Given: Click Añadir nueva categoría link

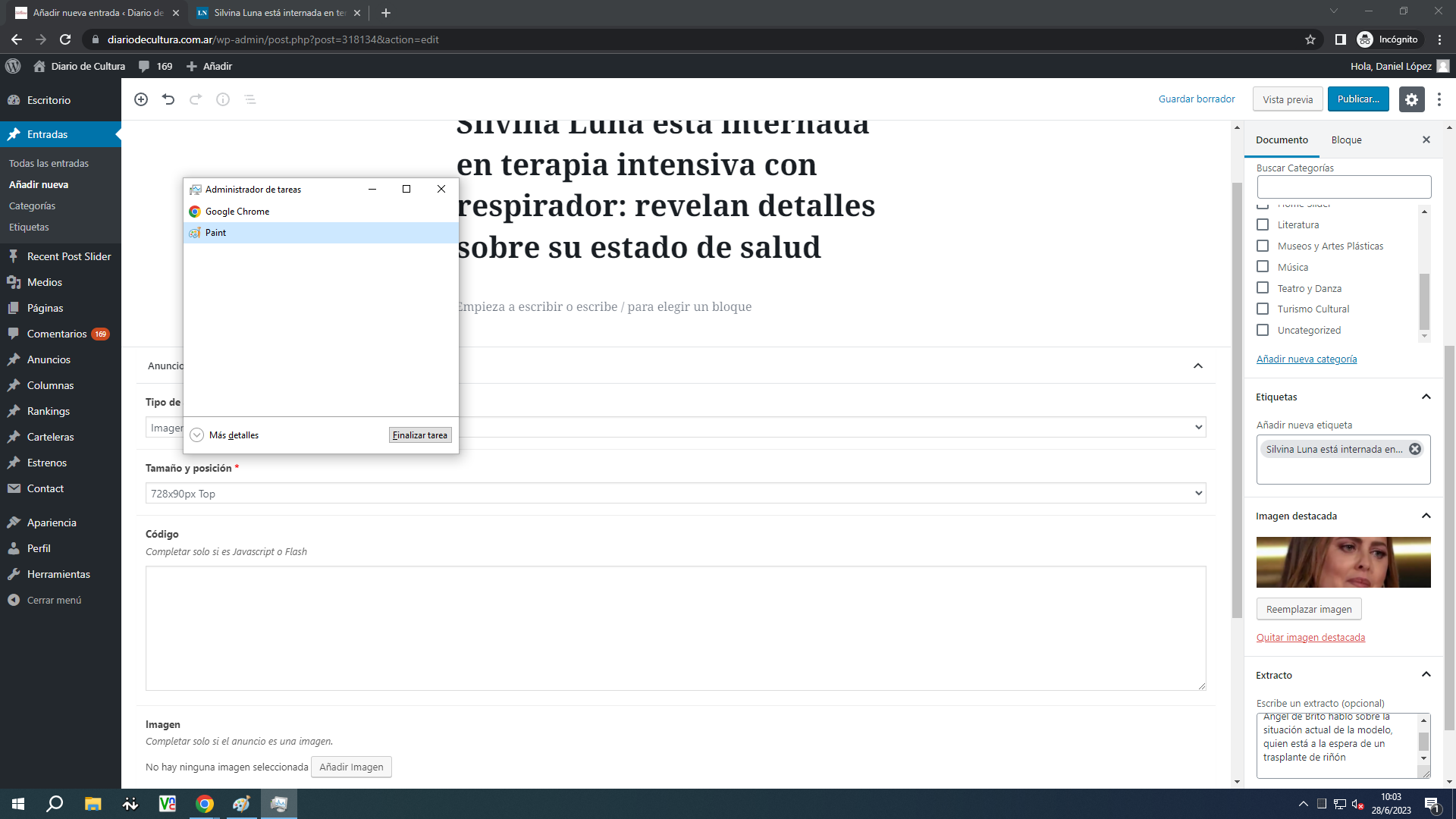Looking at the screenshot, I should click(x=1307, y=359).
